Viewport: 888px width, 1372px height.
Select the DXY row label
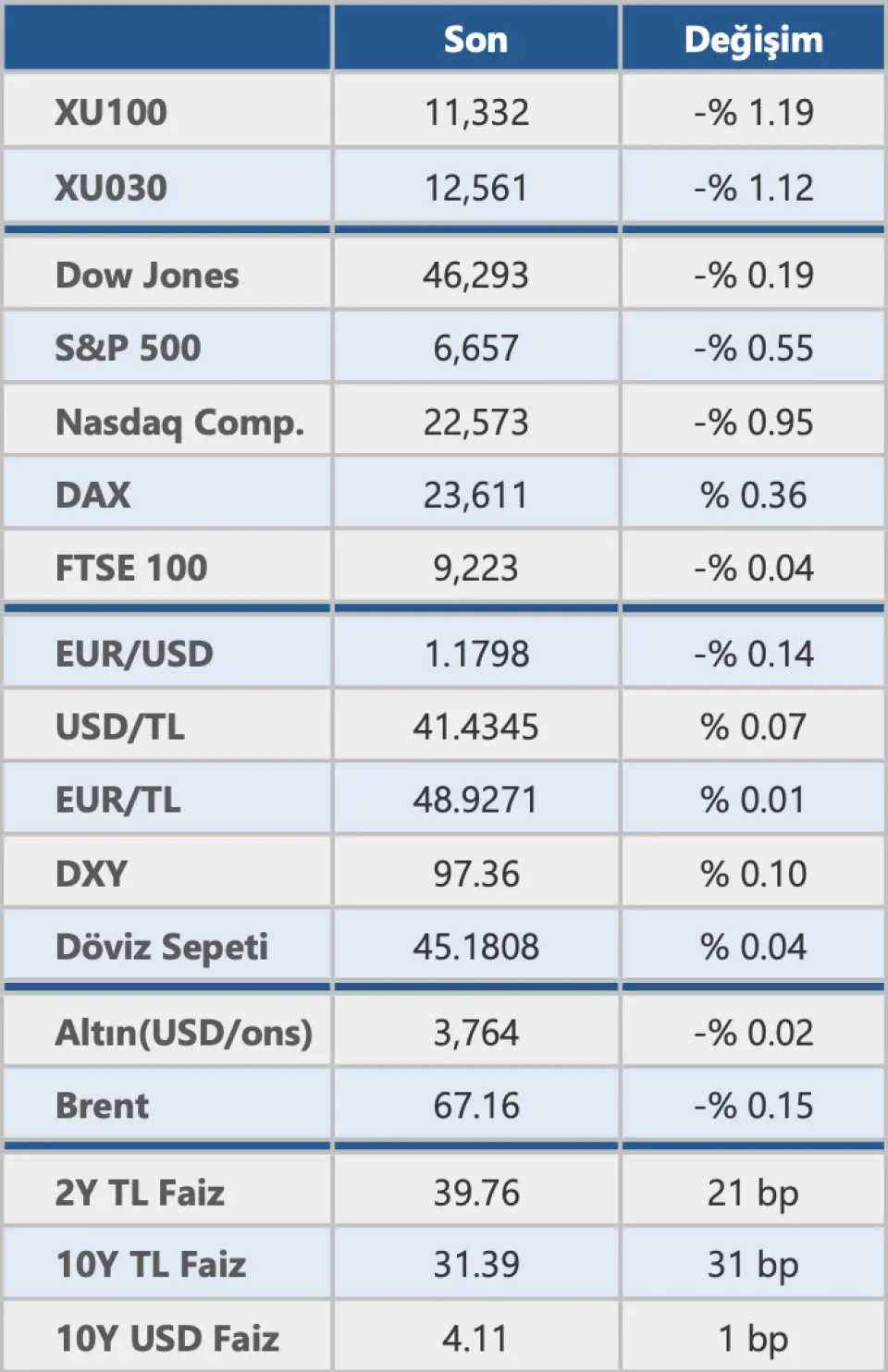pos(92,874)
